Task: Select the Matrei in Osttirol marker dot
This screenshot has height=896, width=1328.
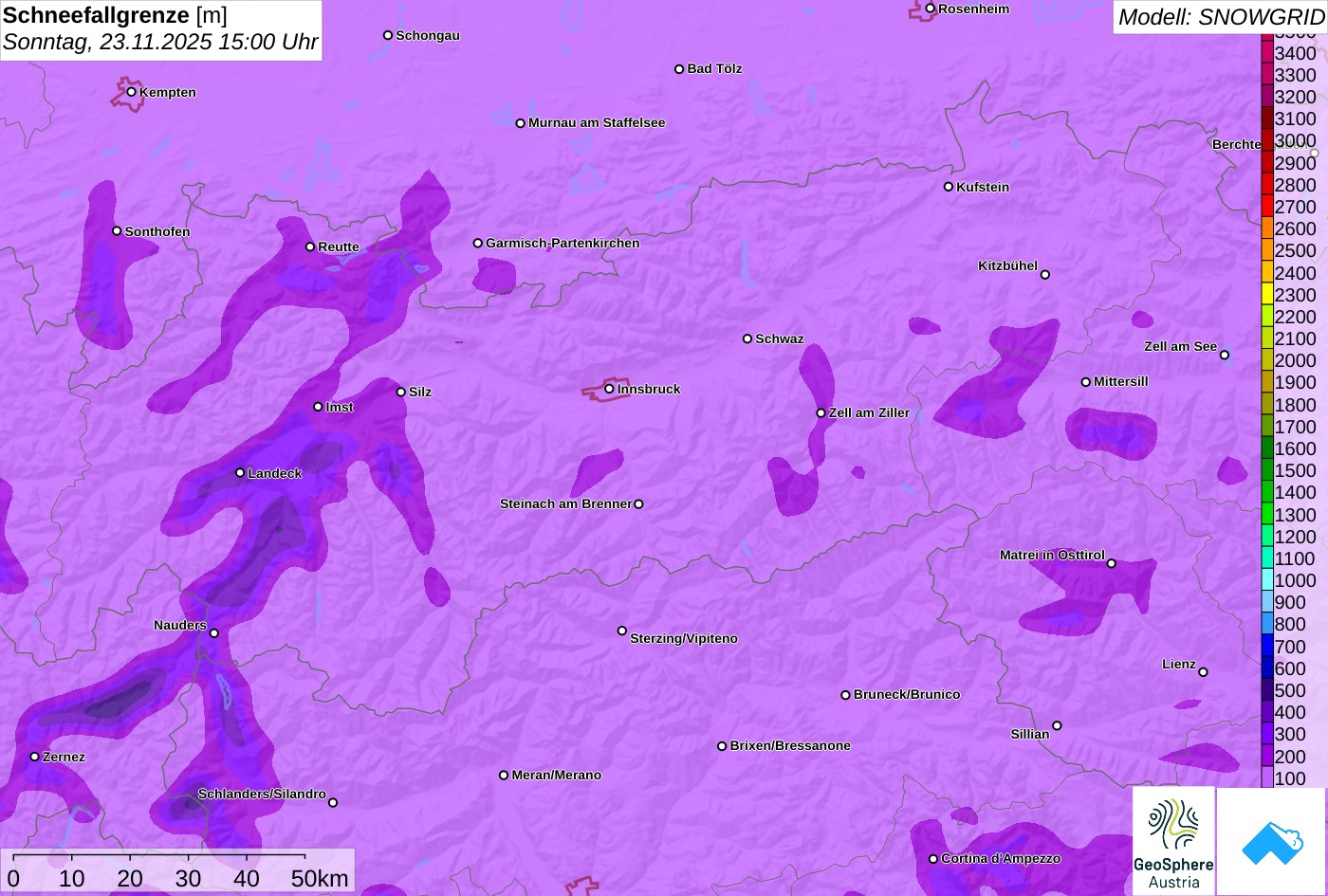Action: pos(1112,563)
